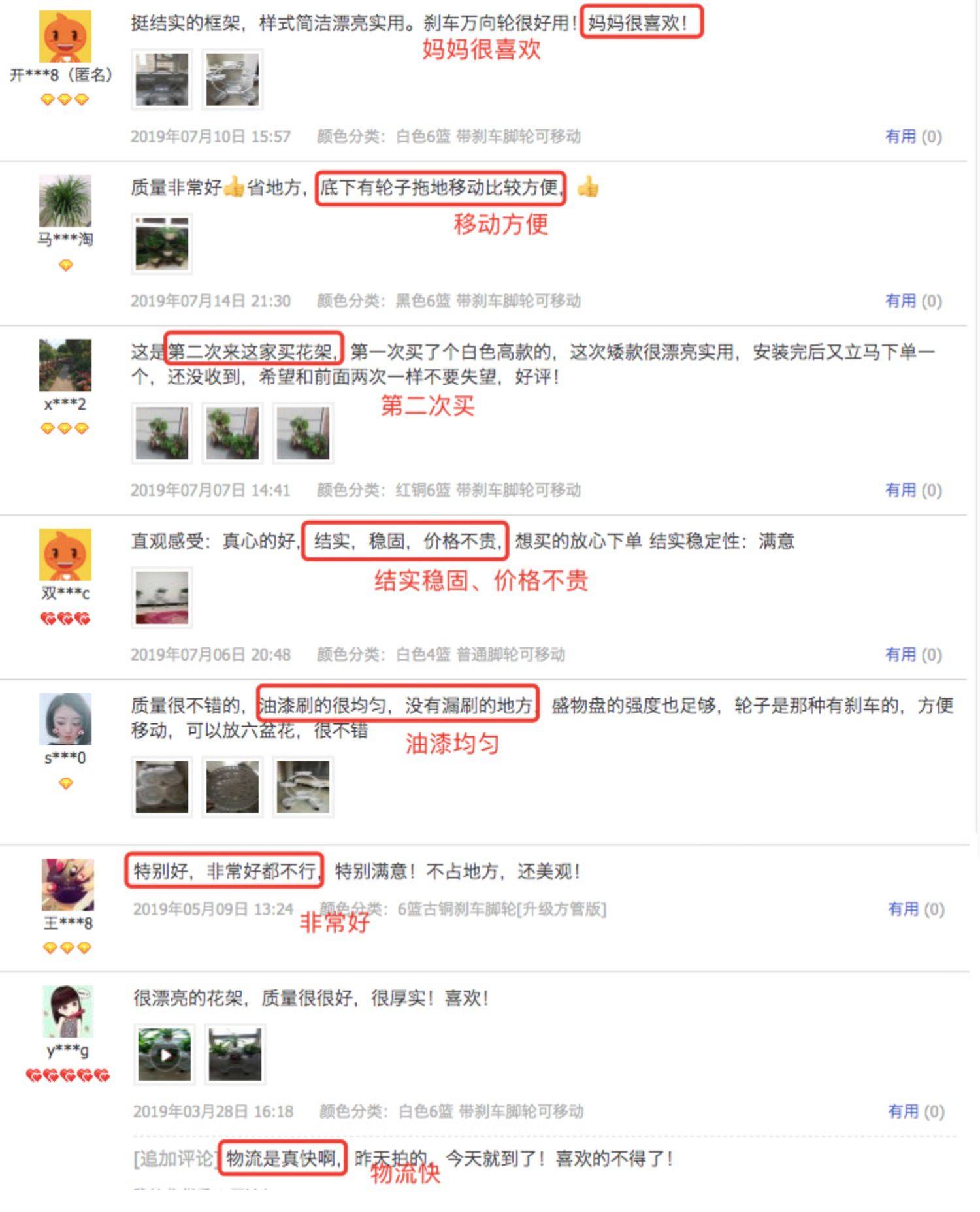Mark the 2019年05月09日 review as 有用

pyautogui.click(x=915, y=909)
